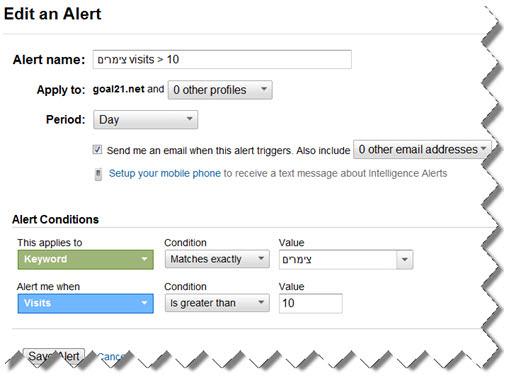
Task: Click the Cancel link
Action: click(112, 357)
